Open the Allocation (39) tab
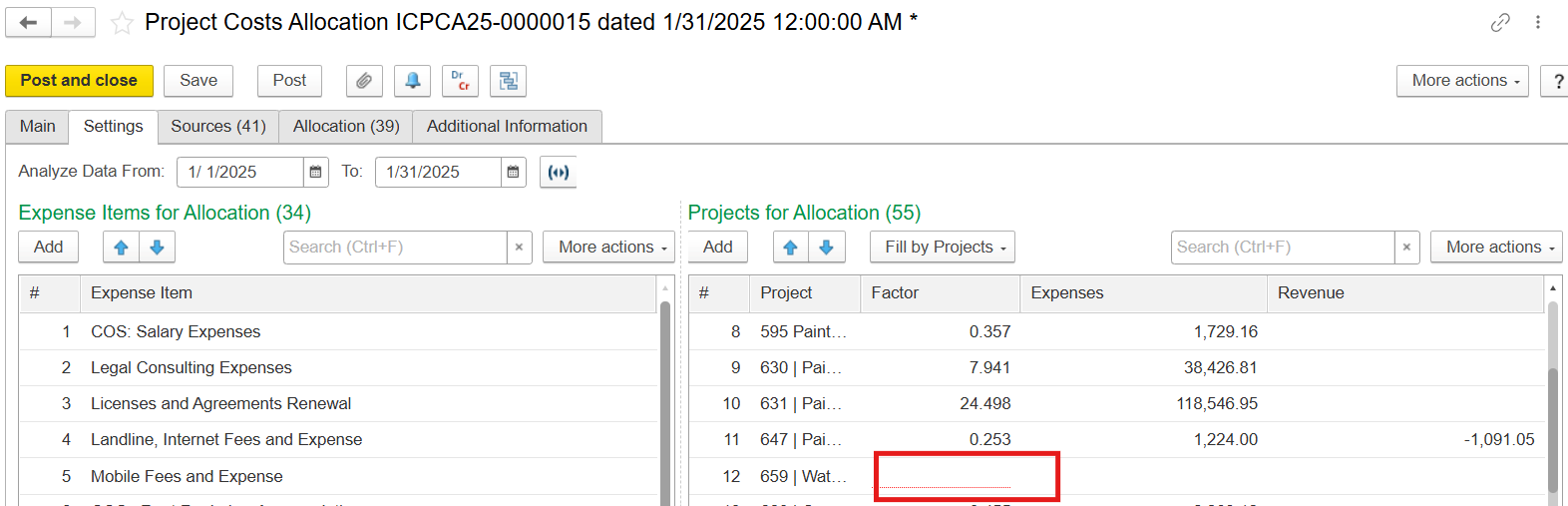 coord(346,127)
